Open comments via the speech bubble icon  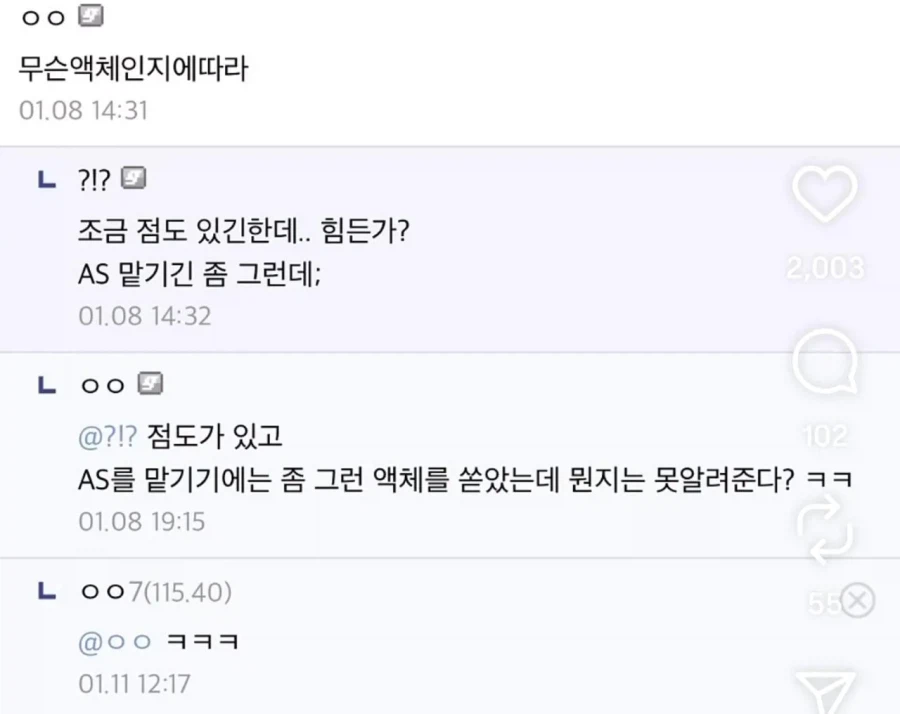tap(823, 363)
